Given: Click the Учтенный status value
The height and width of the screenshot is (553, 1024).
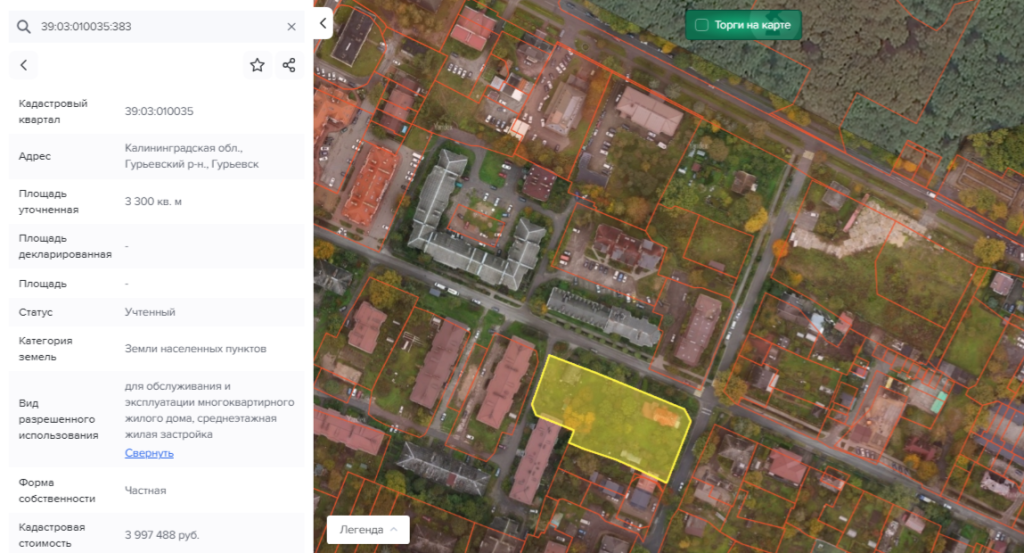Looking at the screenshot, I should tap(150, 312).
